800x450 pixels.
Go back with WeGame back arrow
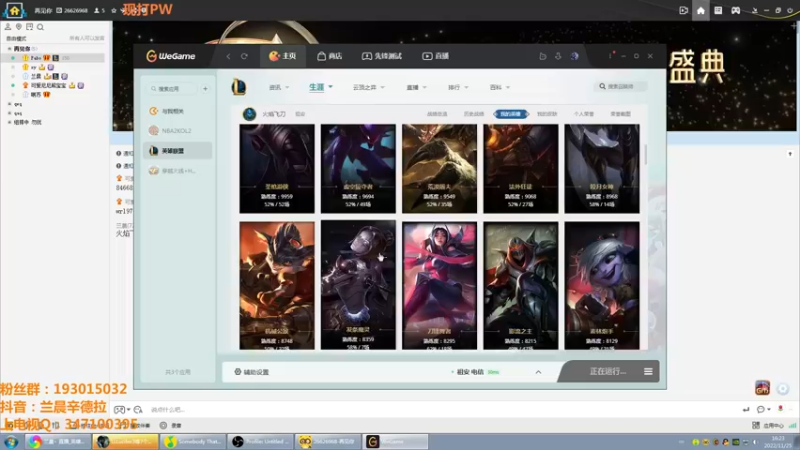click(228, 56)
